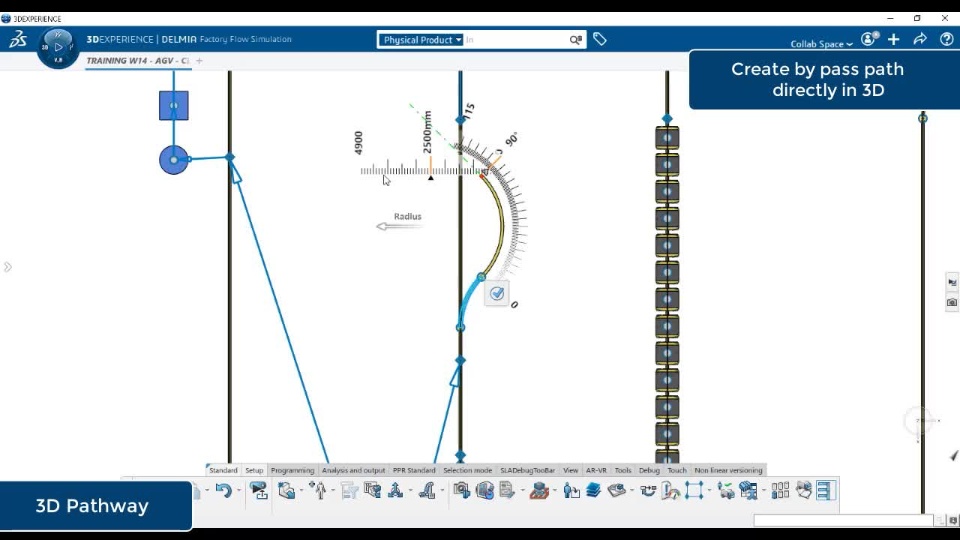Click the document list icon in toolbar

click(506, 490)
